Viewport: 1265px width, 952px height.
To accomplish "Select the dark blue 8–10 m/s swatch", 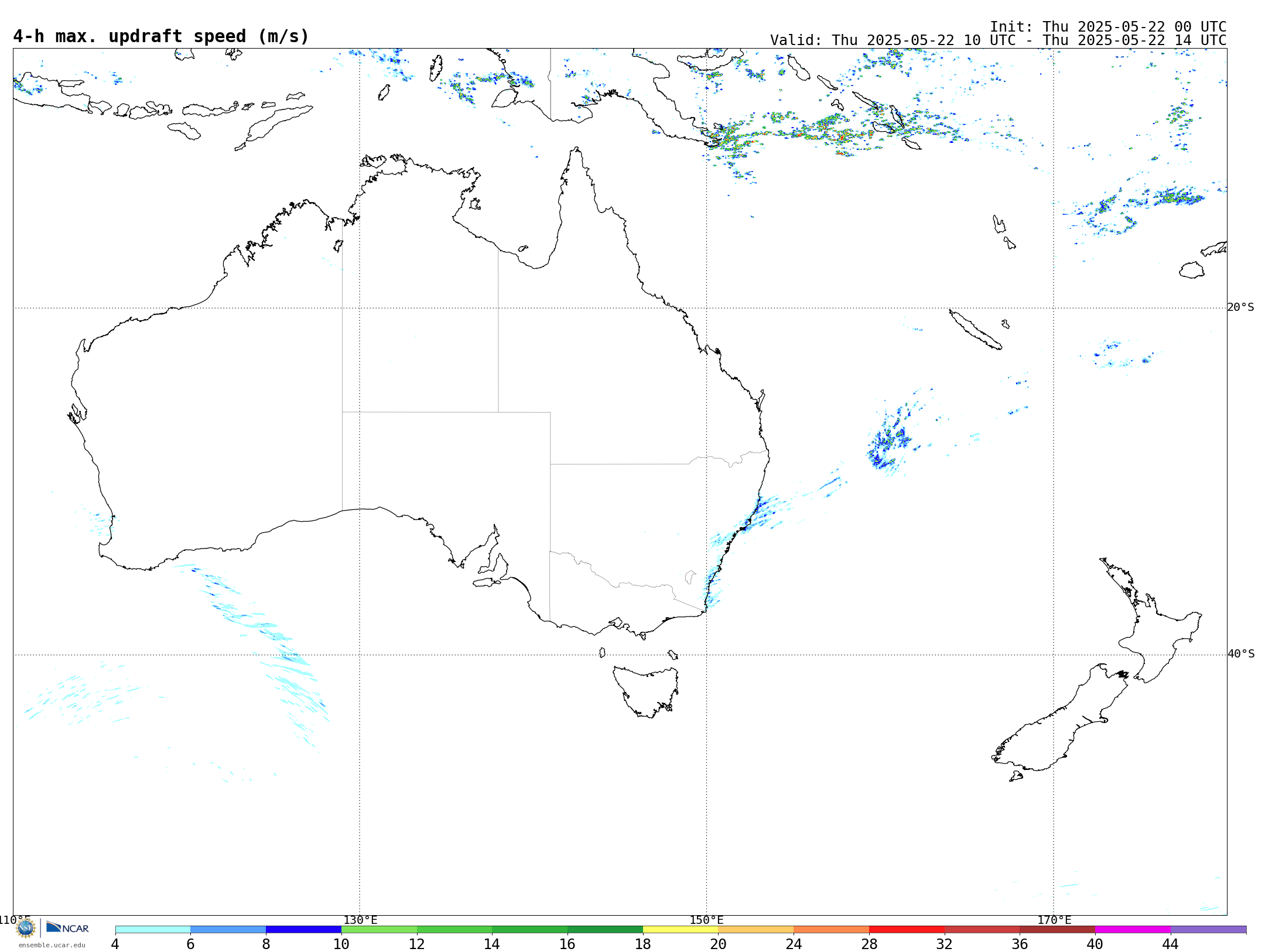I will (x=303, y=930).
